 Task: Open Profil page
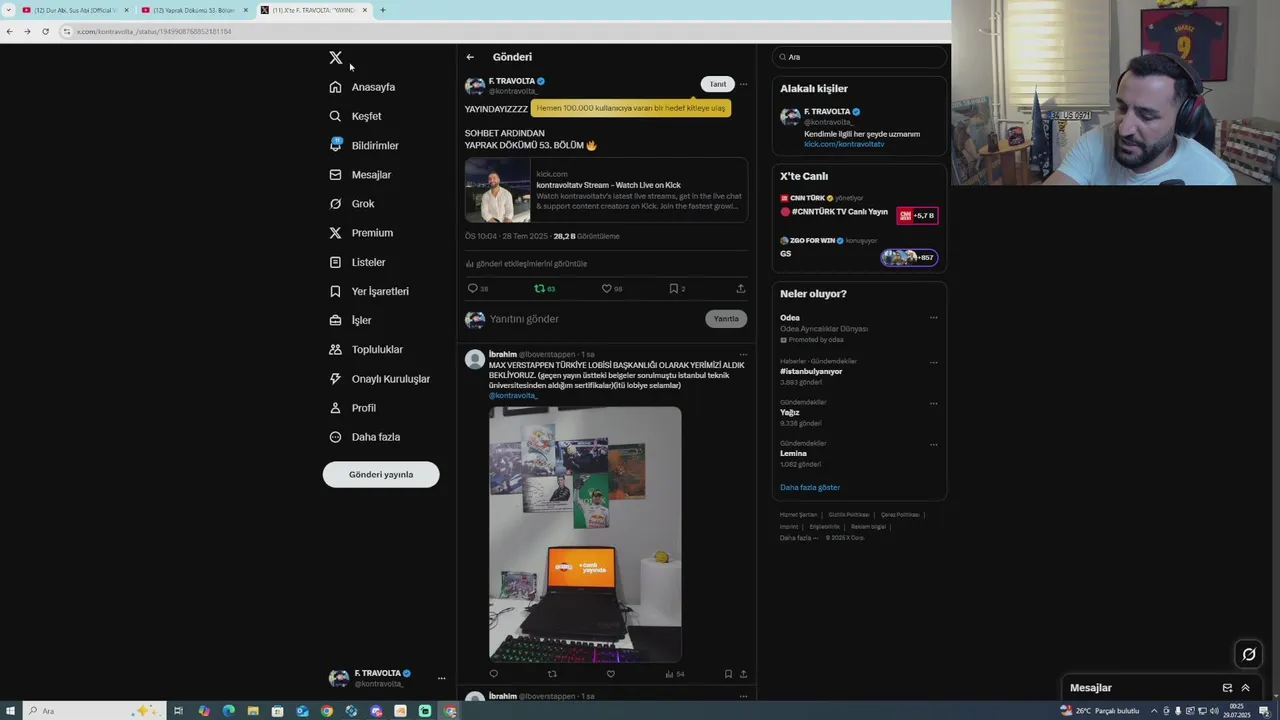tap(353, 408)
